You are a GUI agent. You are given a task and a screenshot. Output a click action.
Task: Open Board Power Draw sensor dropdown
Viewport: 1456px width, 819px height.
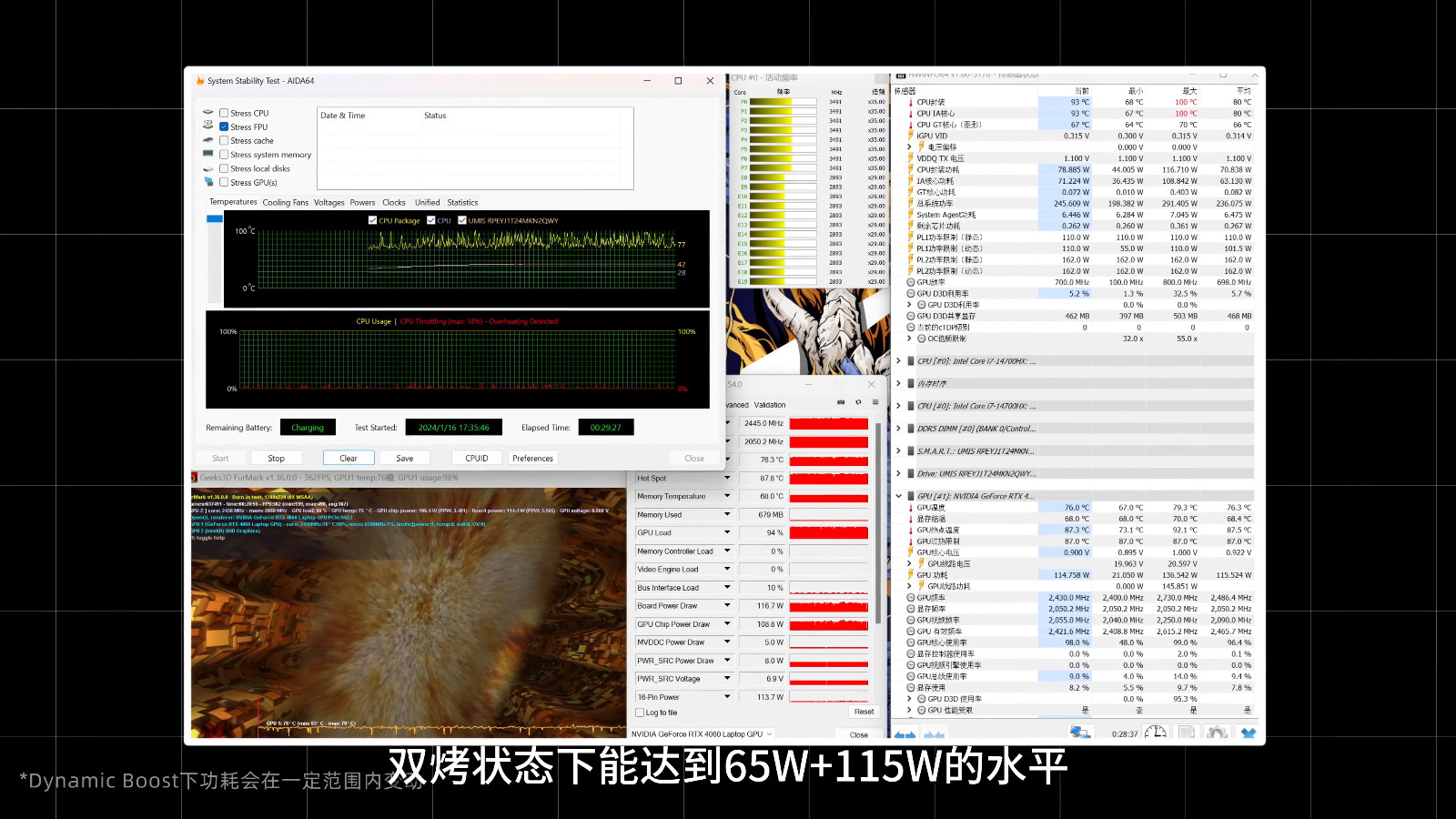pyautogui.click(x=727, y=605)
